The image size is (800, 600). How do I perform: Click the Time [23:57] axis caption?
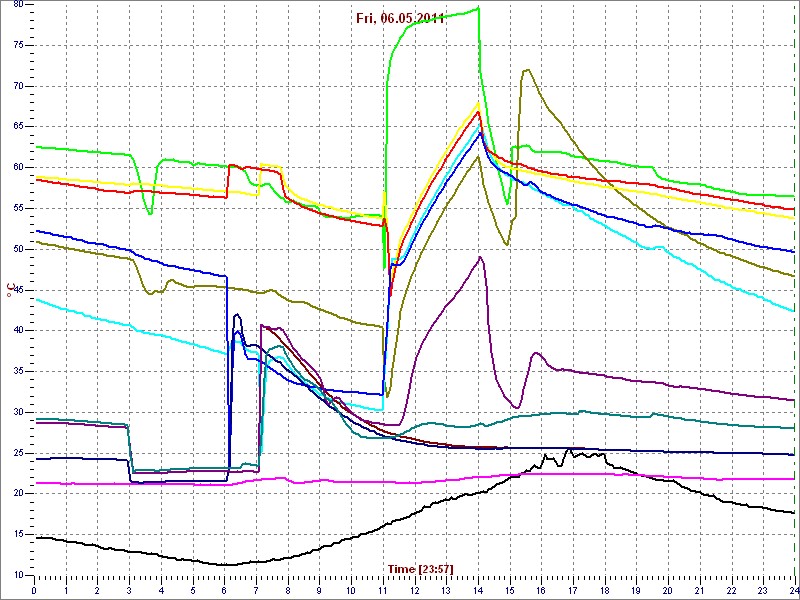tap(420, 568)
